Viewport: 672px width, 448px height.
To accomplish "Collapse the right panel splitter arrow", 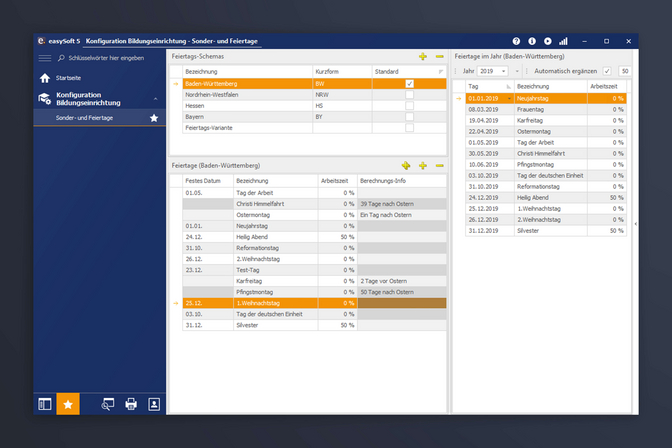I will click(635, 224).
